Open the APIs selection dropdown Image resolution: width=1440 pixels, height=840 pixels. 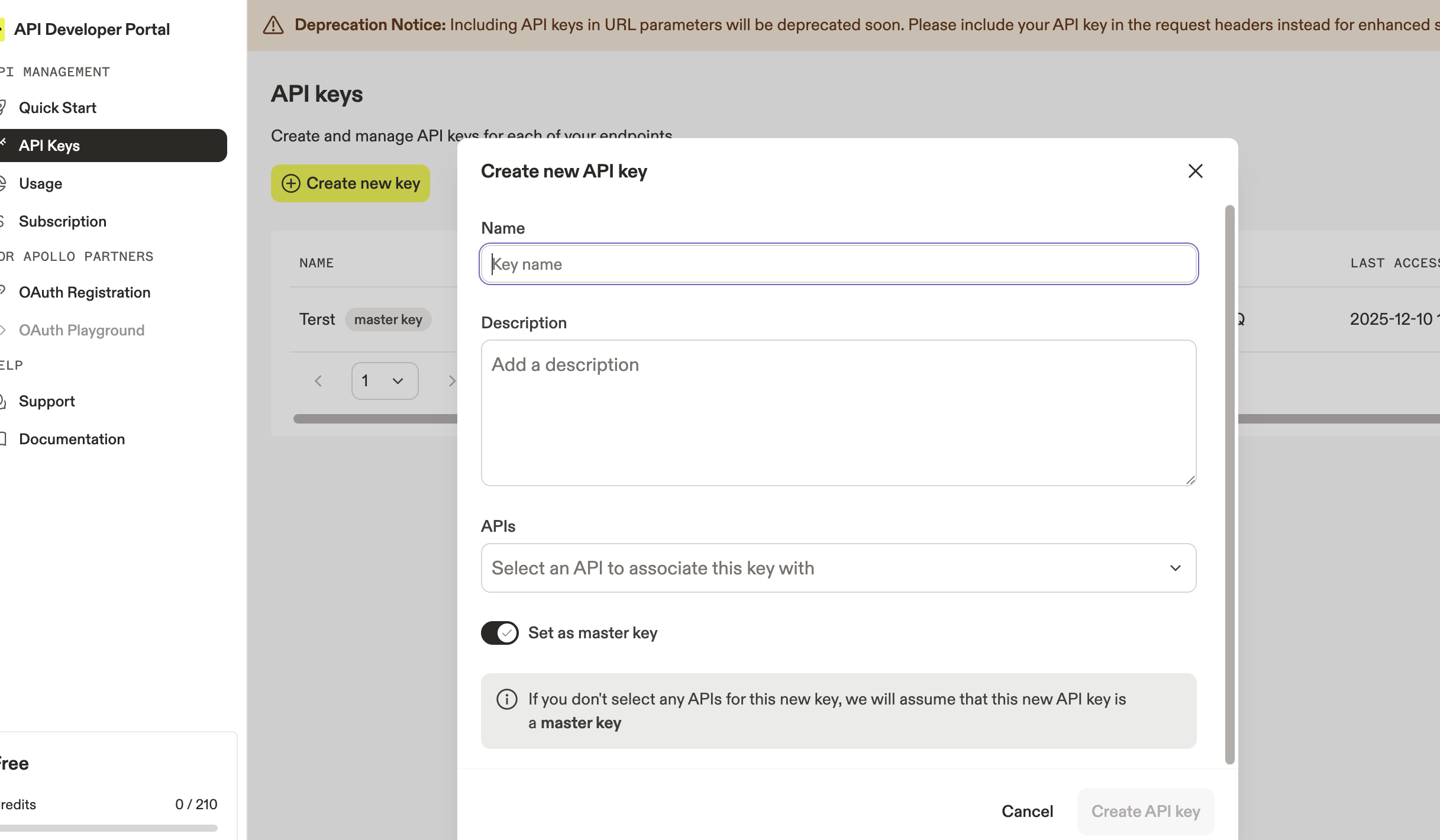[x=838, y=568]
